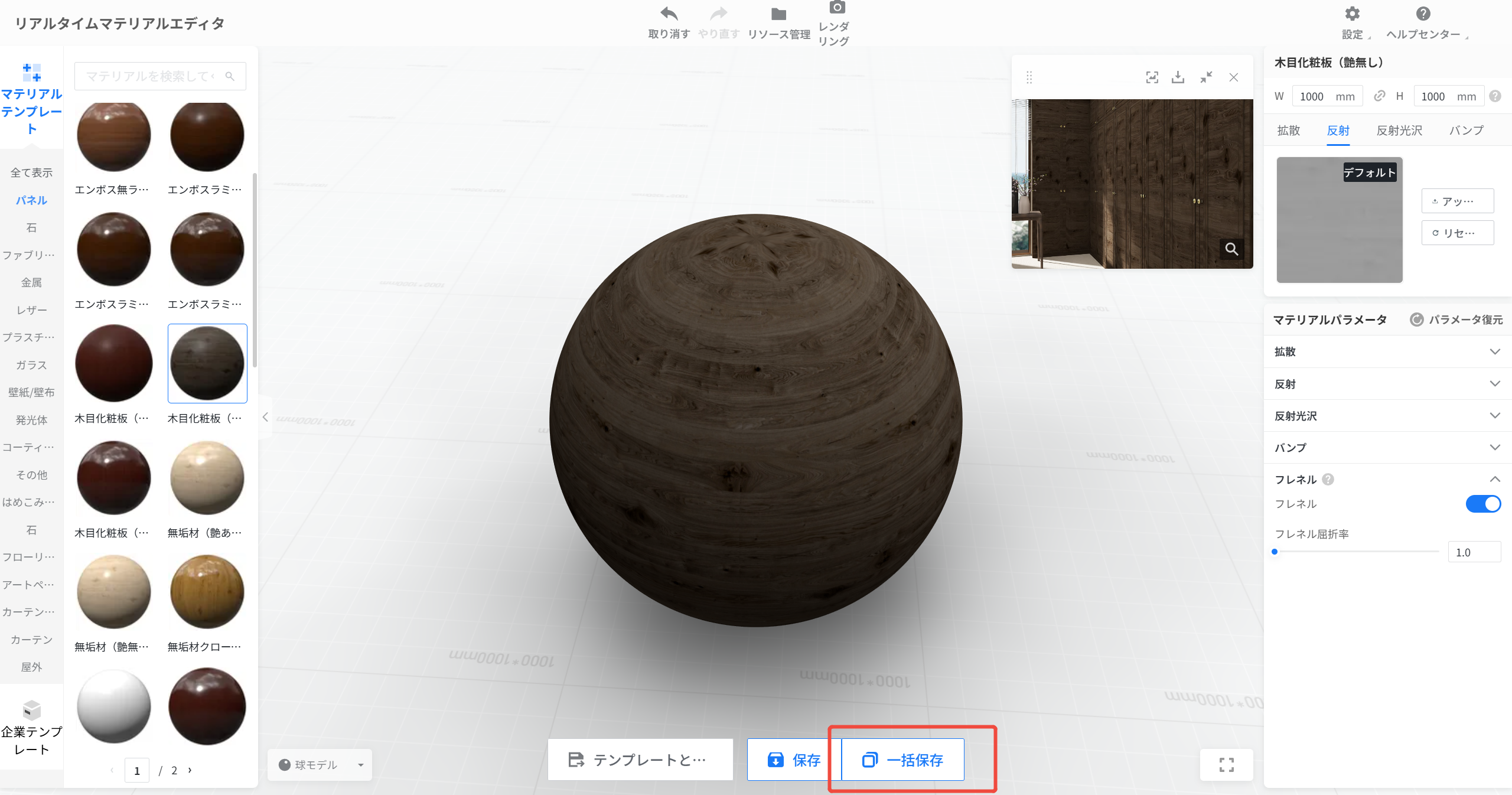
Task: Toggle the フレネル switch
Action: pos(1483,504)
